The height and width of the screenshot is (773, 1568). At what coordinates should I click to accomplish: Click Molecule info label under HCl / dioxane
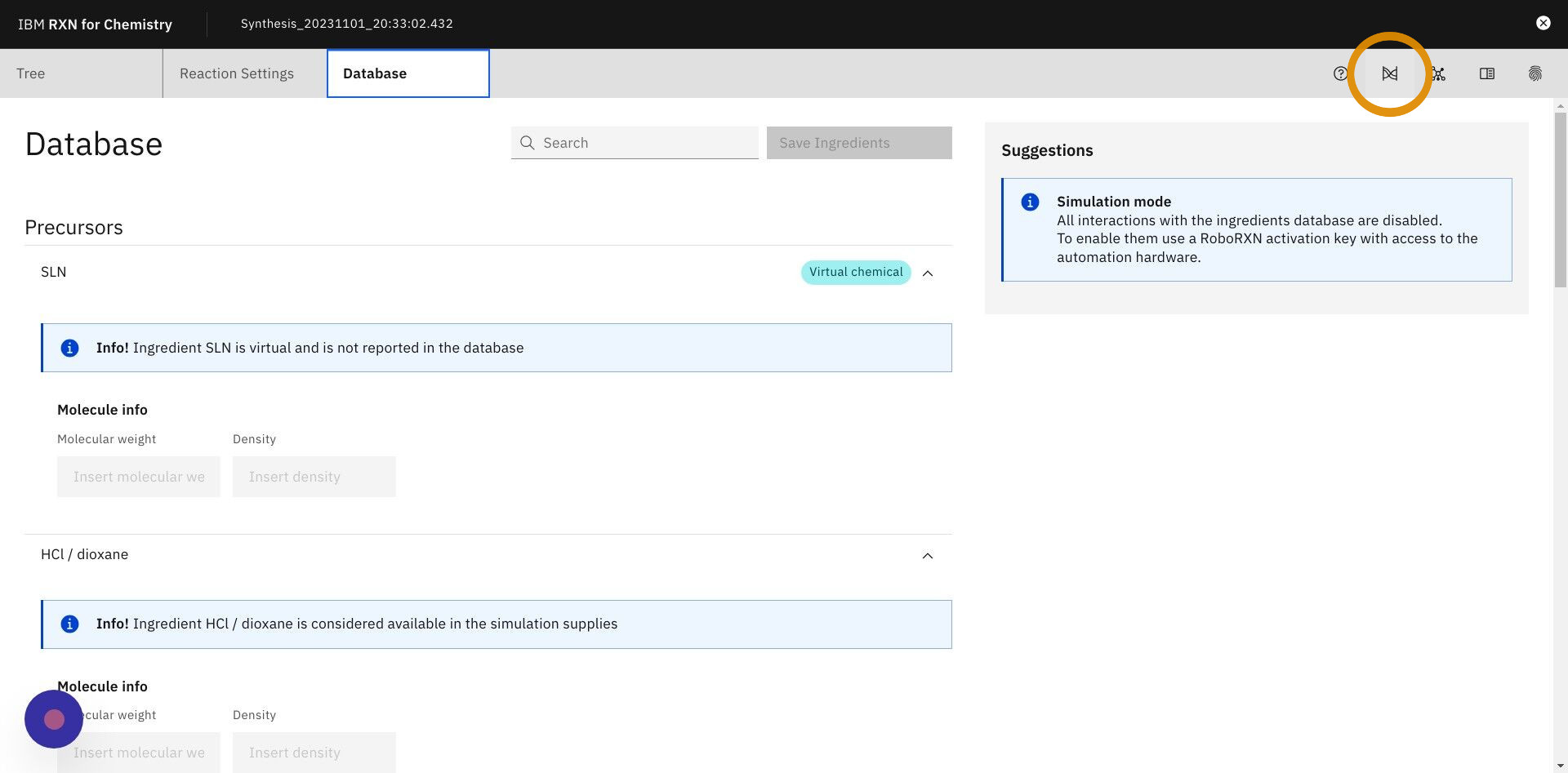(x=102, y=686)
